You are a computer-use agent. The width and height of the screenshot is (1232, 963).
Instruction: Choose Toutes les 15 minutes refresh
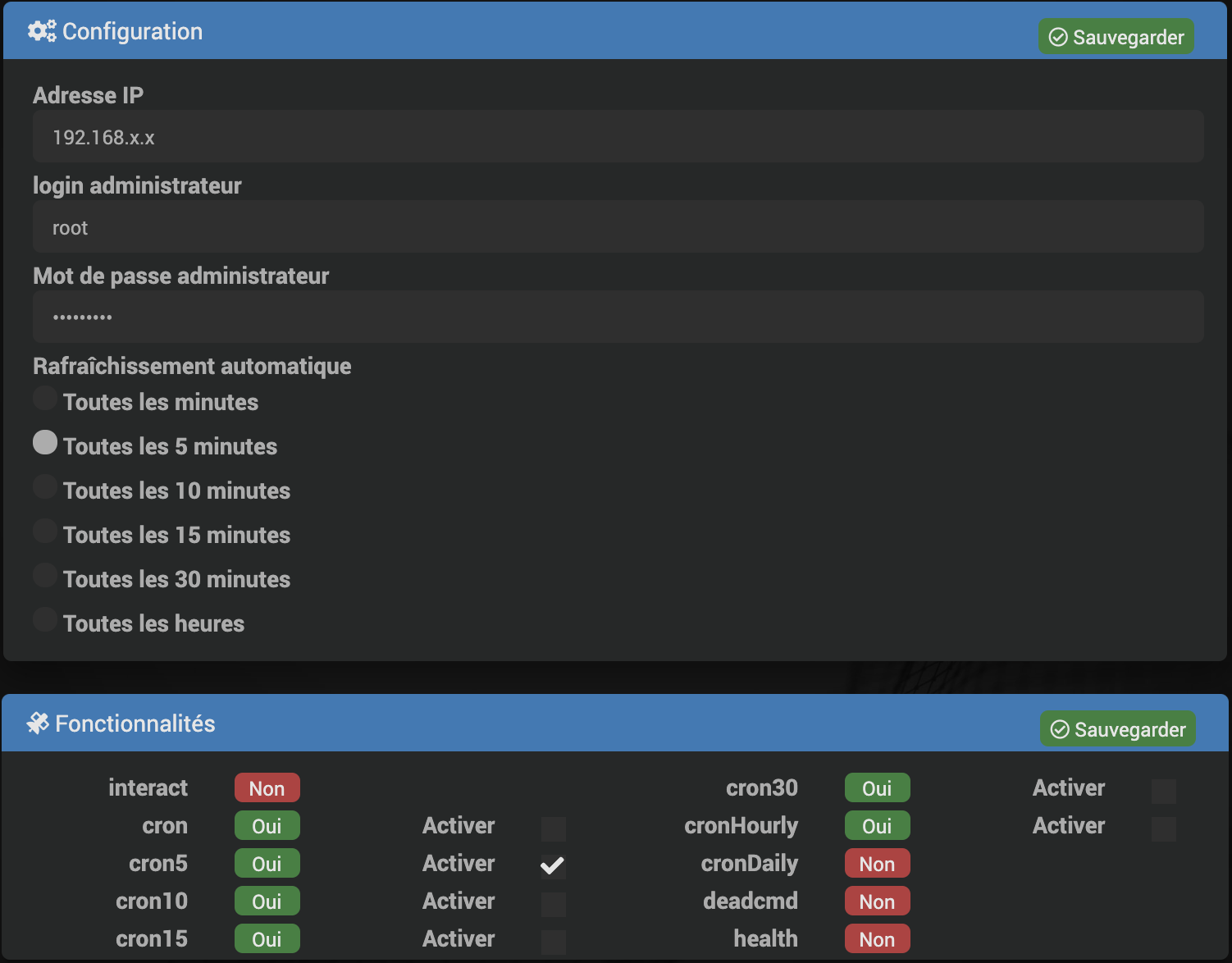[45, 532]
